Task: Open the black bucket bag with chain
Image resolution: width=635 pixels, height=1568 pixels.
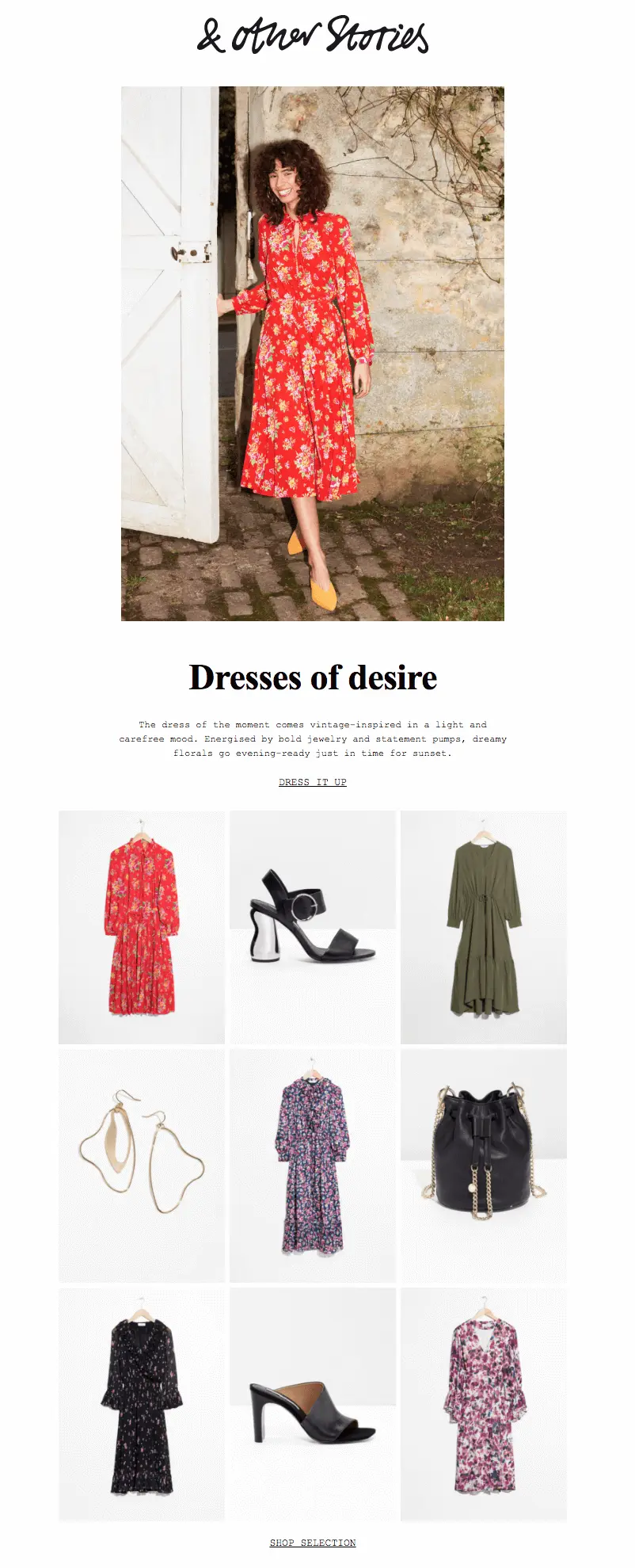Action: tap(484, 1166)
